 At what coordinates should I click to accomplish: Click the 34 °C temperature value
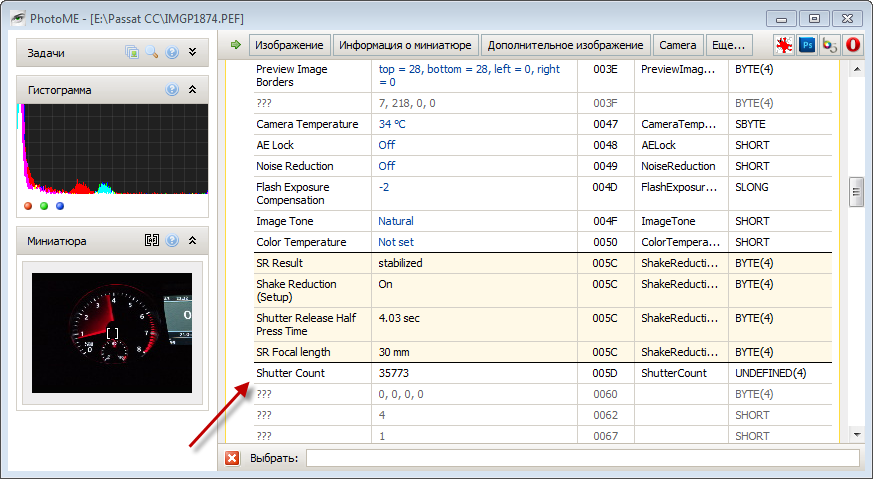(x=392, y=124)
